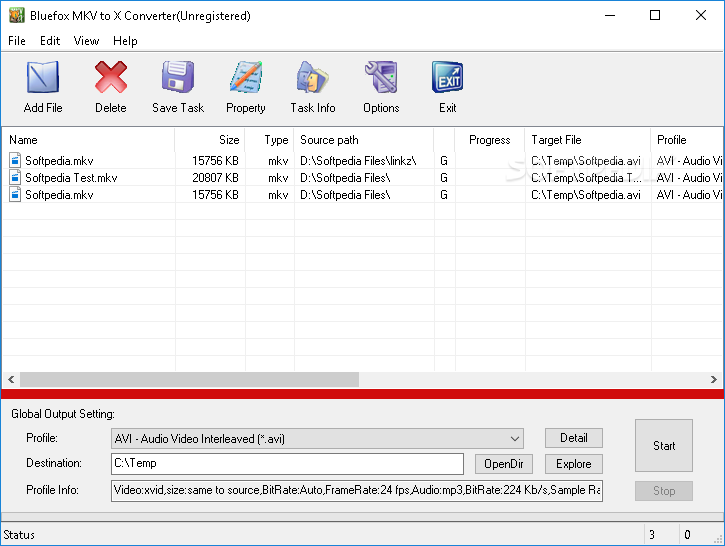Select the Softpedia Test.mkv row
725x546 pixels.
[x=362, y=178]
